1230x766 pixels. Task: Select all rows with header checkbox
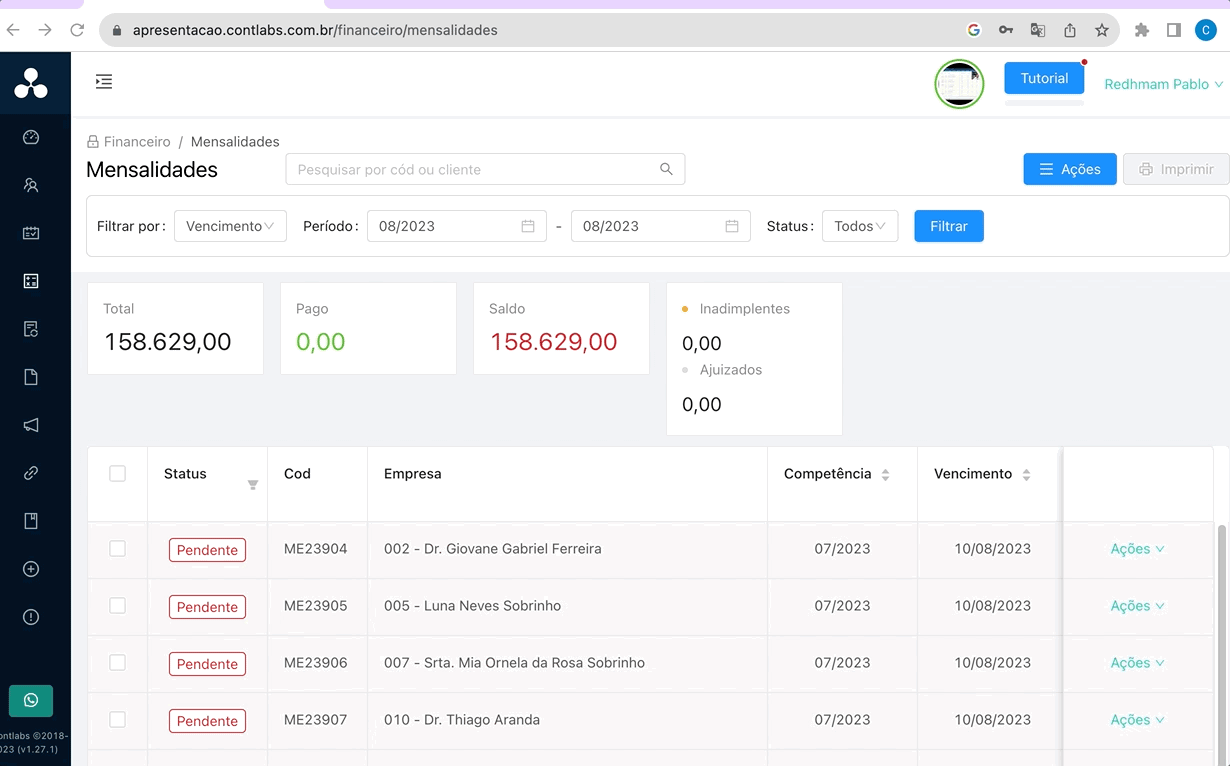tap(118, 474)
